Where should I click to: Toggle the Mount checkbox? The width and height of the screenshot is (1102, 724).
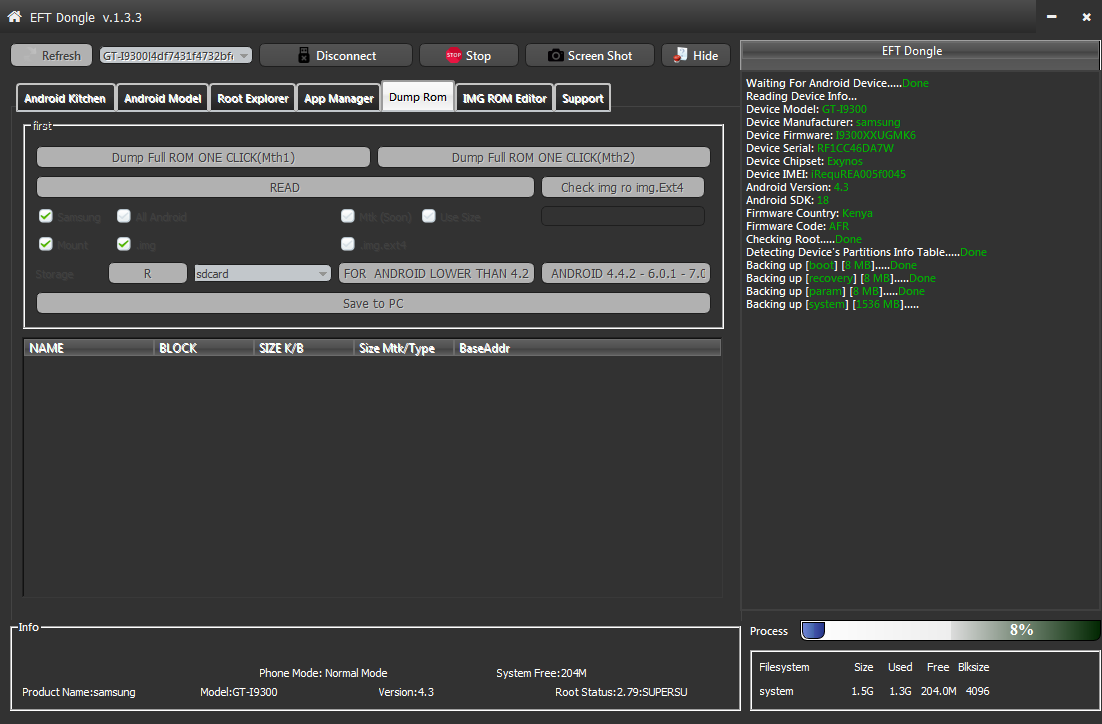pyautogui.click(x=46, y=243)
